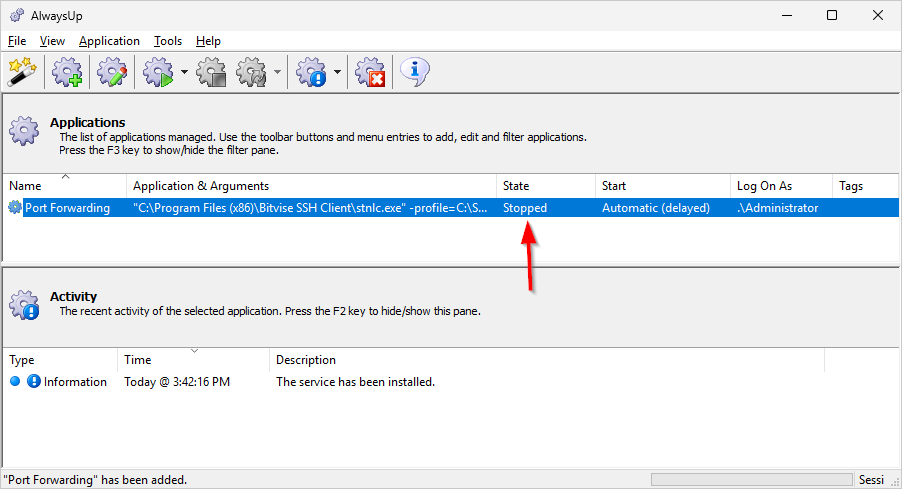This screenshot has width=902, height=489.
Task: Click the Edit Application gear-pencil icon
Action: click(x=112, y=72)
